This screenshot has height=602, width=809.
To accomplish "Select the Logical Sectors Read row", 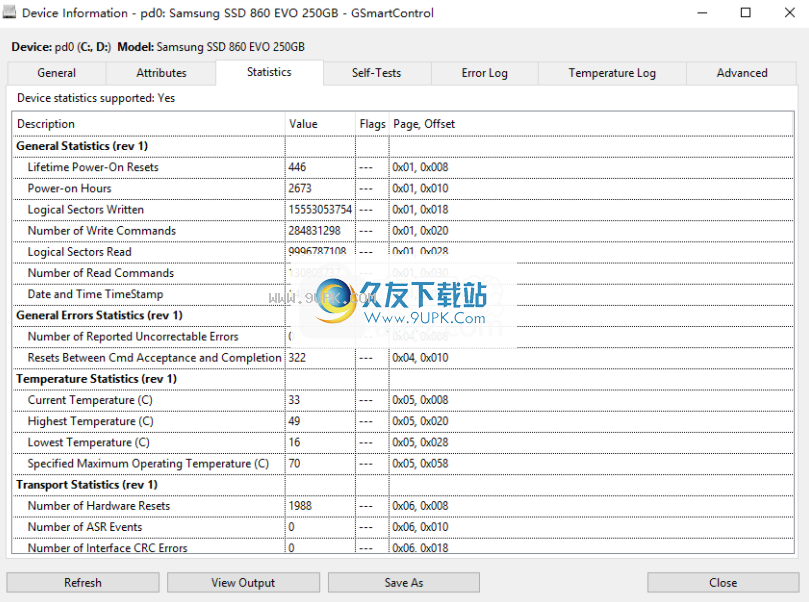I will coord(403,252).
